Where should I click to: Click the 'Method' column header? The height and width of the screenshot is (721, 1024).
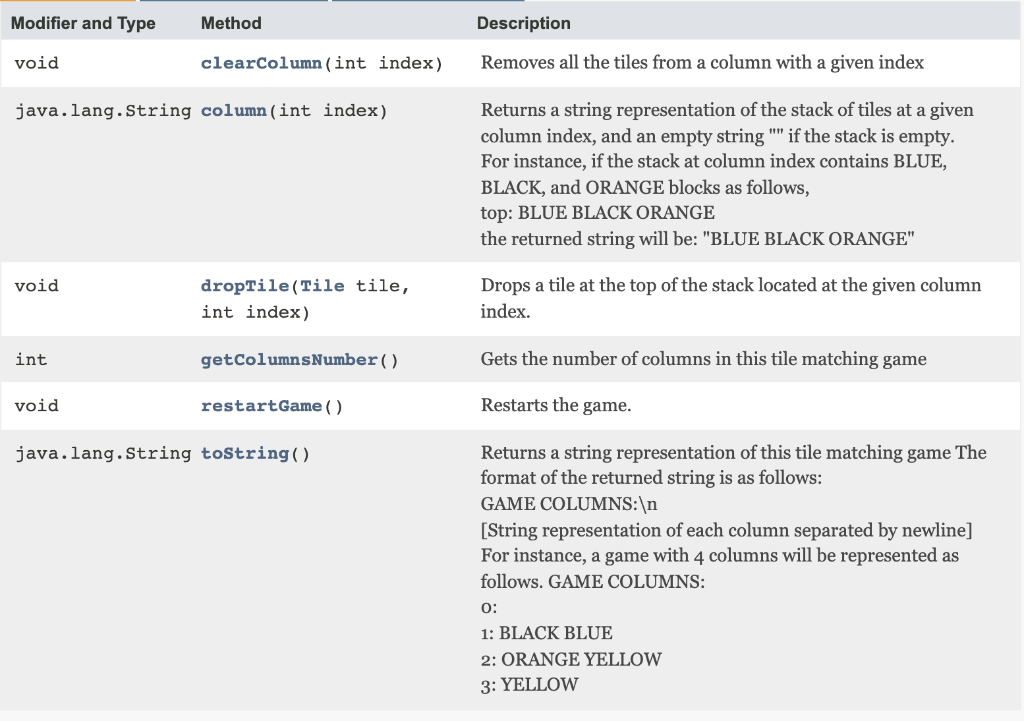coord(231,24)
